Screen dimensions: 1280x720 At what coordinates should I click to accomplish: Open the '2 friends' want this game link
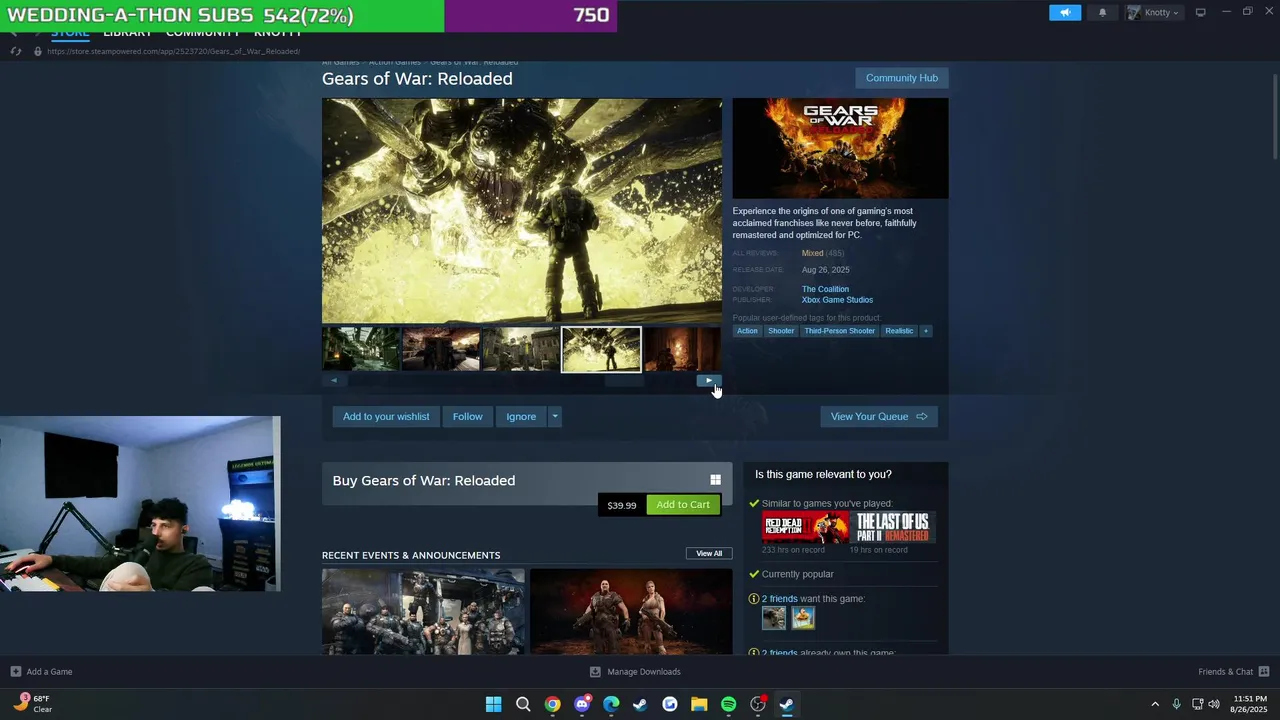(x=780, y=599)
